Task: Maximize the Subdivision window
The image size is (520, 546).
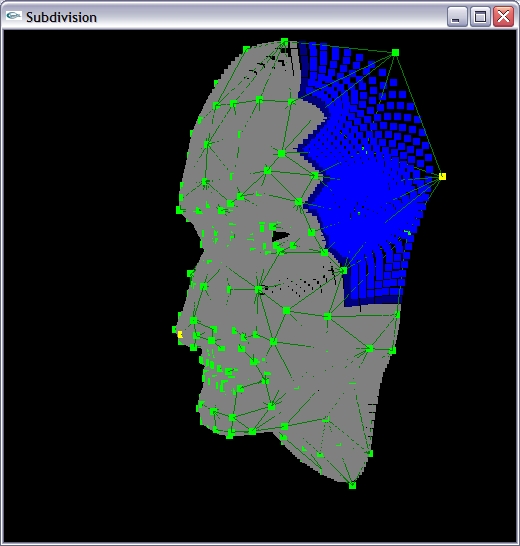Action: [x=480, y=16]
